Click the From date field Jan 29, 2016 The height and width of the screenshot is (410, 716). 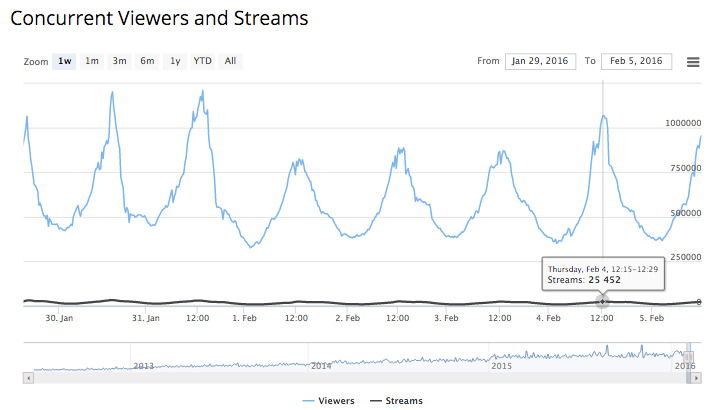[540, 61]
